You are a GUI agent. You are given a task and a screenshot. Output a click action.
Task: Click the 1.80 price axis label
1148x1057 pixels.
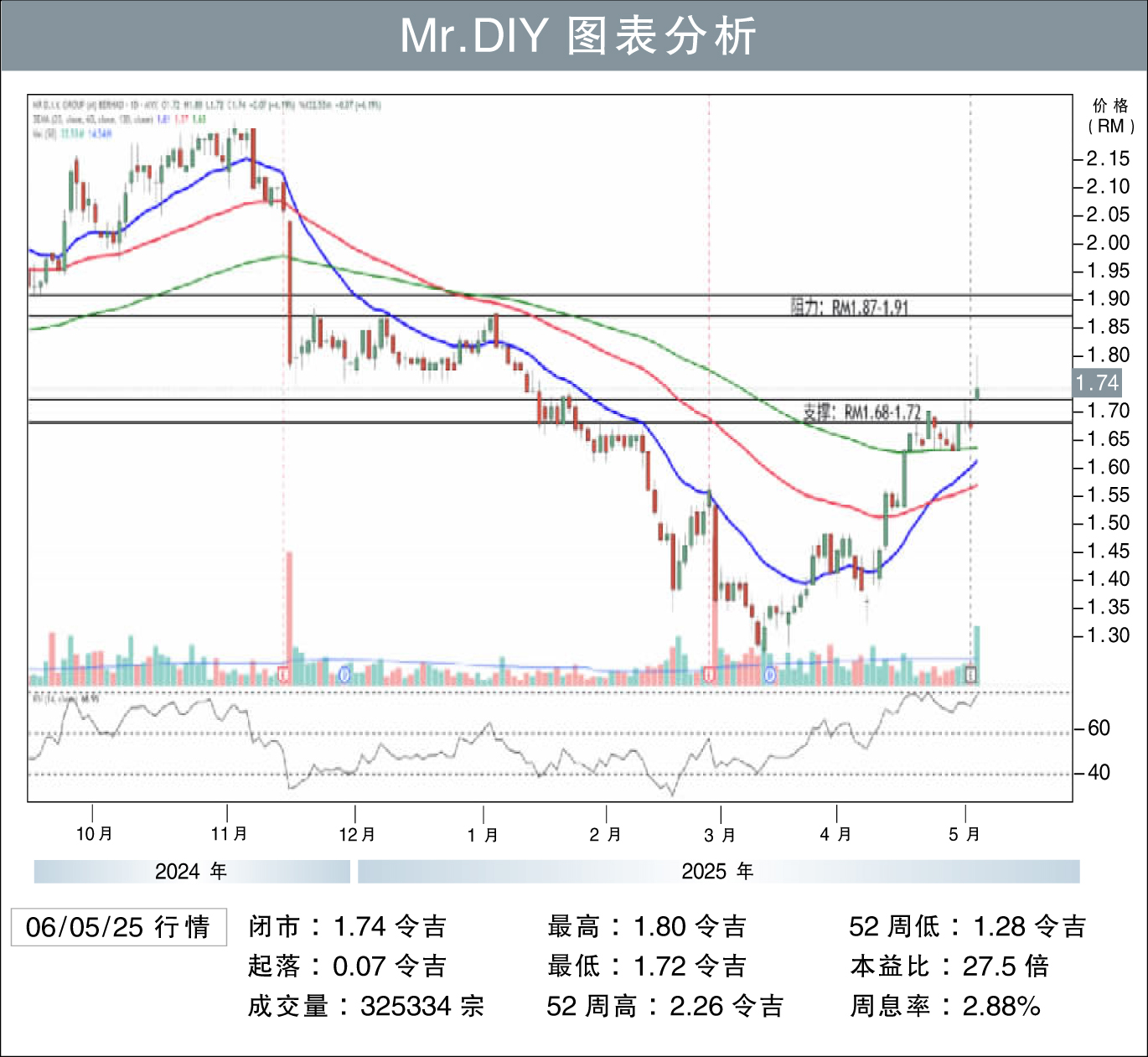1107,355
